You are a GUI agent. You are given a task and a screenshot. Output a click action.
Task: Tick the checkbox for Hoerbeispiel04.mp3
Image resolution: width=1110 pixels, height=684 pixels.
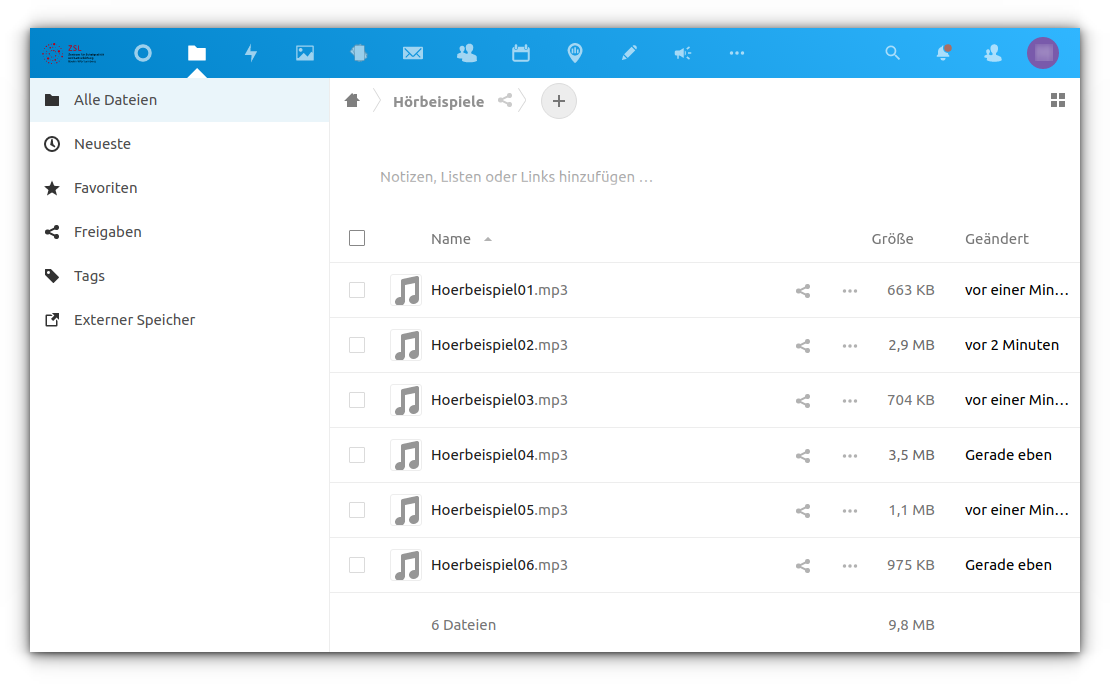[x=357, y=455]
